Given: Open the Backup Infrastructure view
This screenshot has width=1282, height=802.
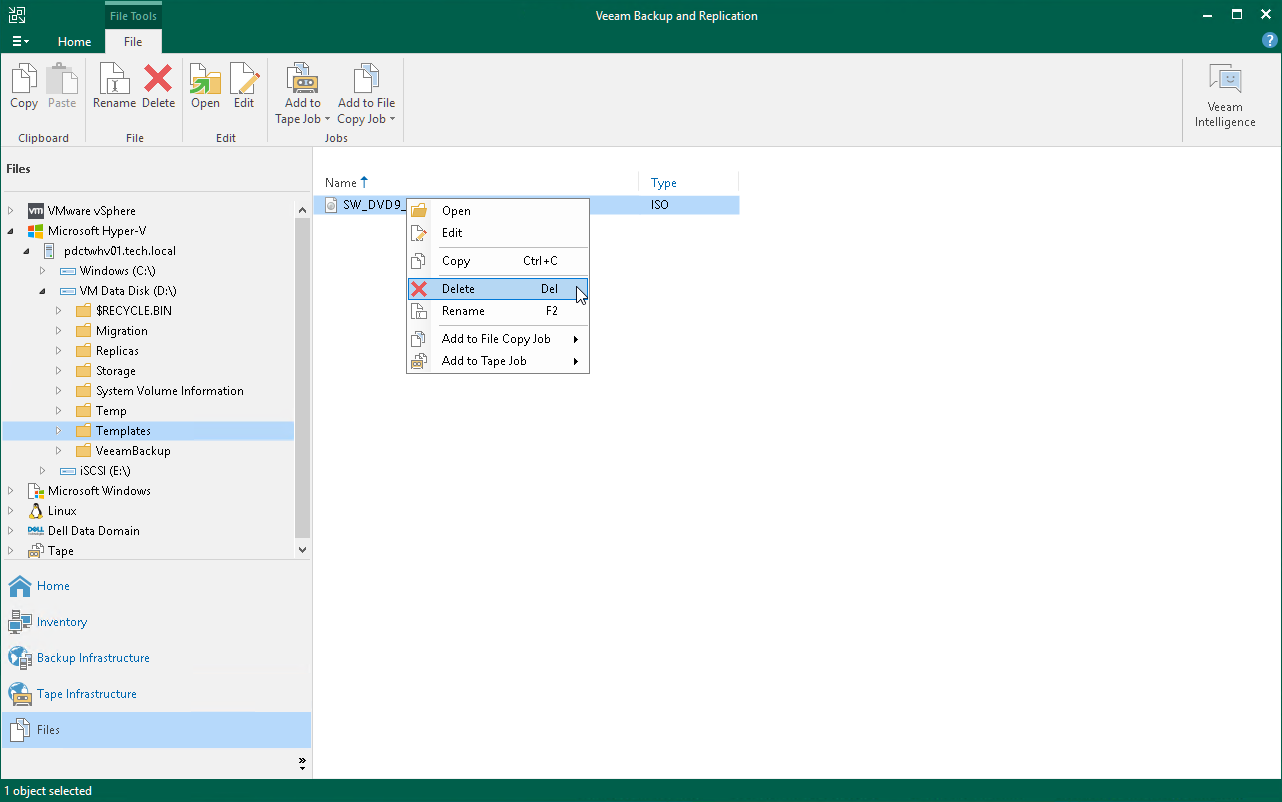Looking at the screenshot, I should click(156, 658).
